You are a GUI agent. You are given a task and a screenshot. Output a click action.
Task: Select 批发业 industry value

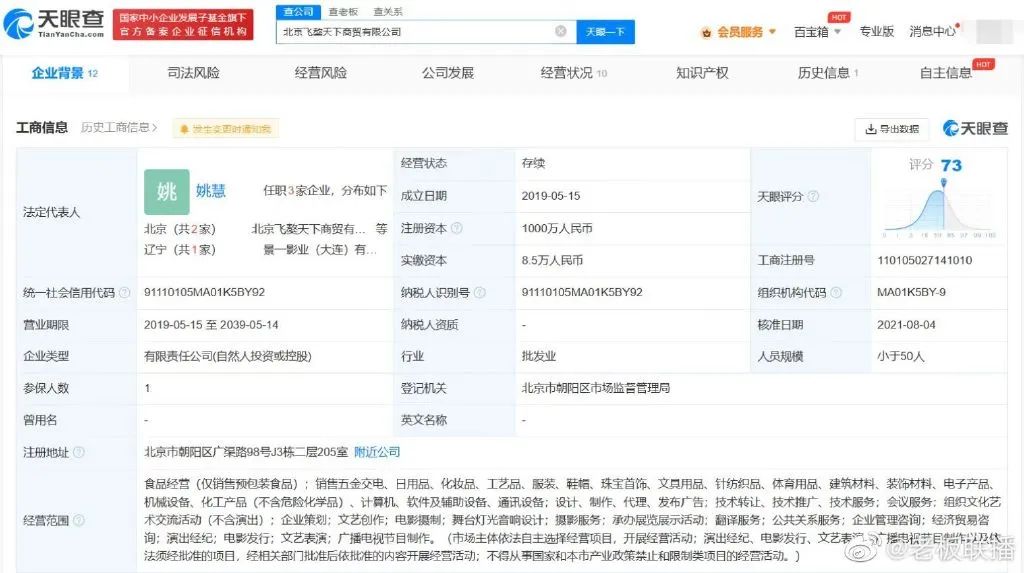[539, 356]
